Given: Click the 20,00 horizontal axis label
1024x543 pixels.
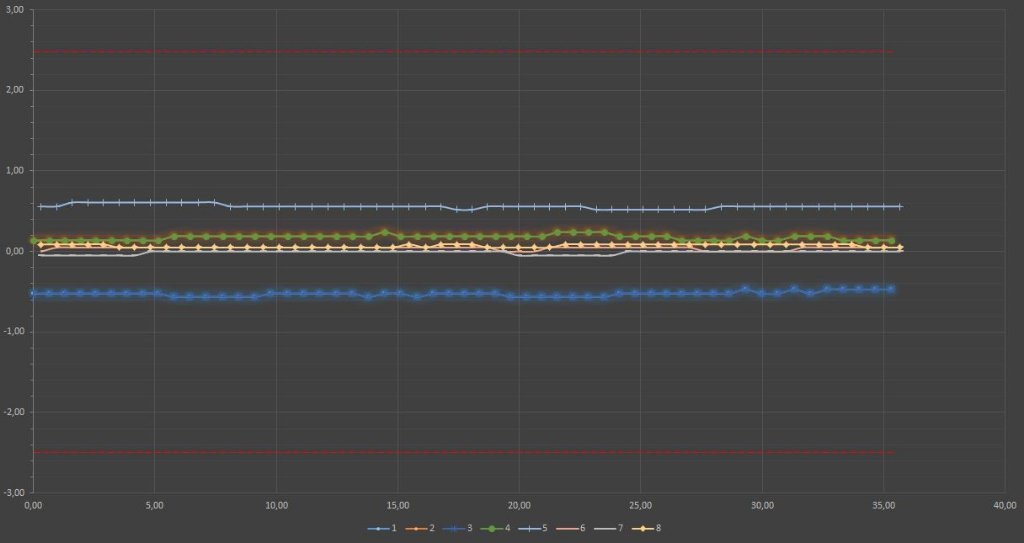Looking at the screenshot, I should 520,504.
